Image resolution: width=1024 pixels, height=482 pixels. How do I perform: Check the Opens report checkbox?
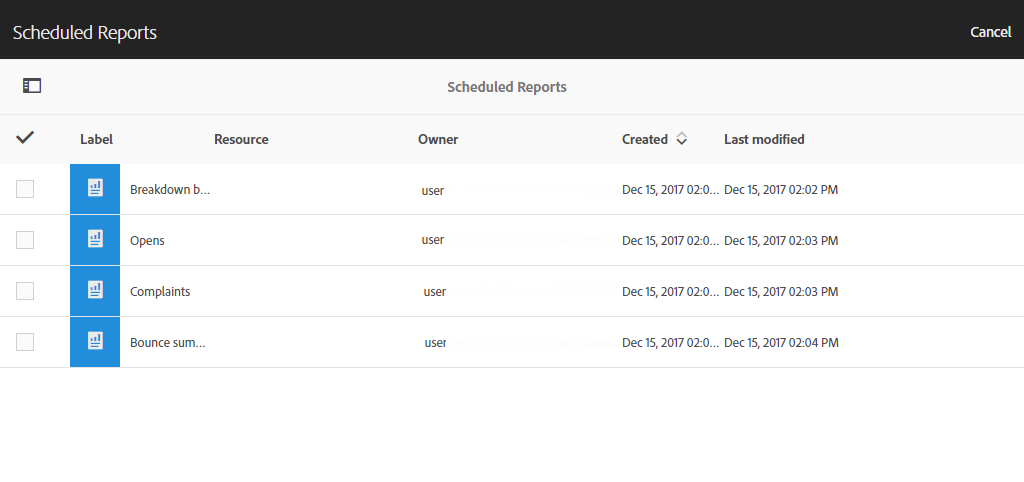point(25,240)
